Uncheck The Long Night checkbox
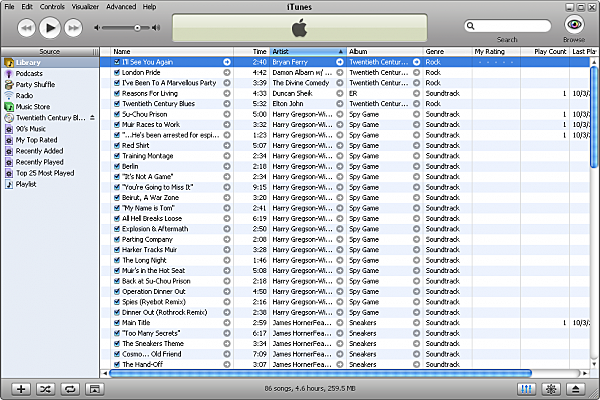The height and width of the screenshot is (400, 600). pyautogui.click(x=117, y=260)
